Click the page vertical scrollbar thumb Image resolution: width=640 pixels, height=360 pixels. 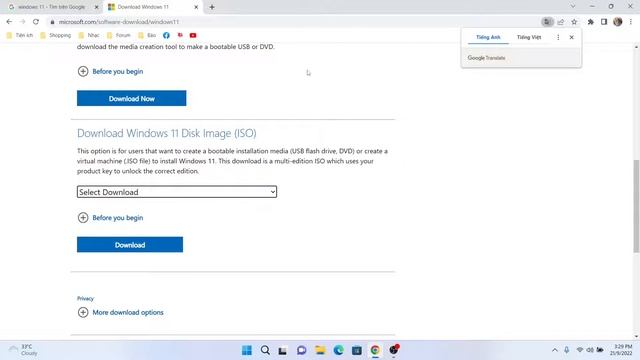click(636, 206)
